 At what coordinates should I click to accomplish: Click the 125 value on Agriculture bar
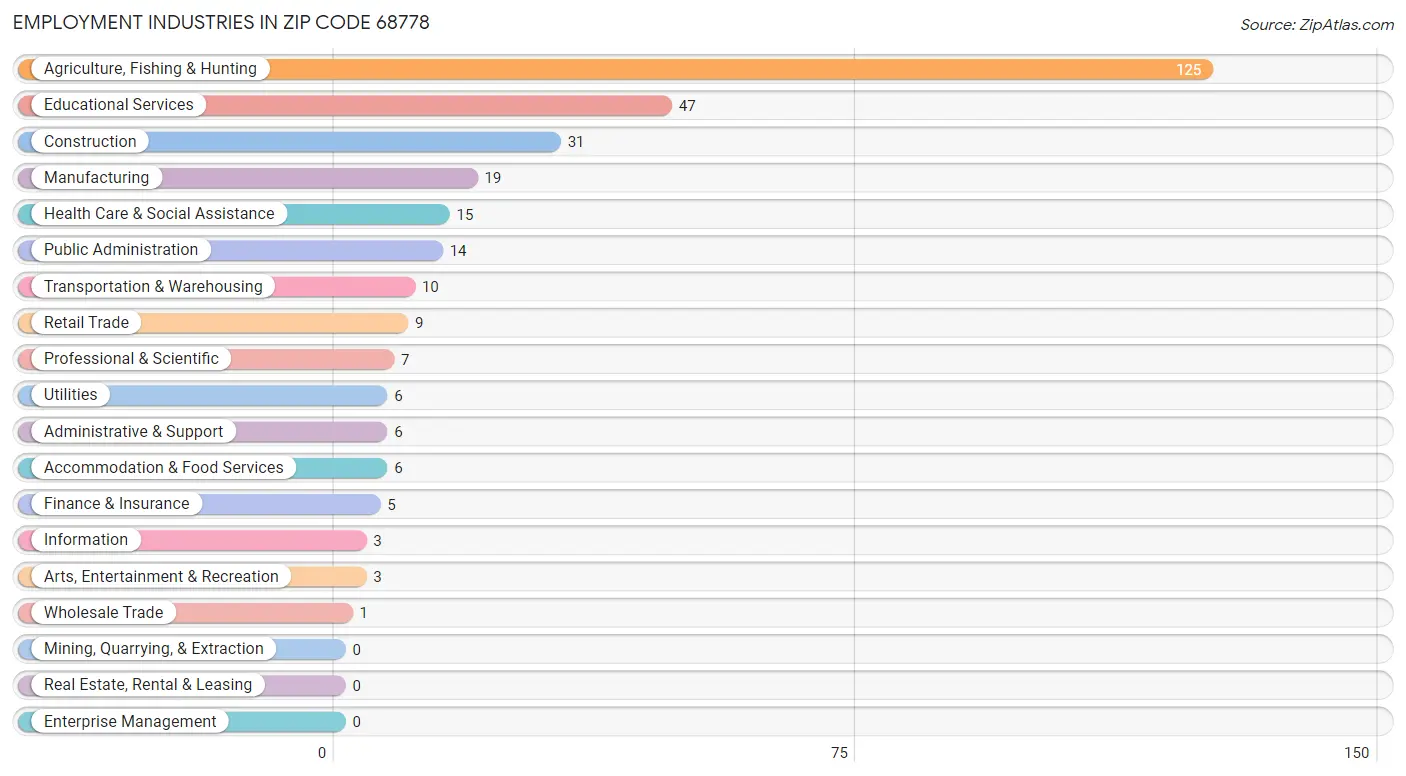1188,70
